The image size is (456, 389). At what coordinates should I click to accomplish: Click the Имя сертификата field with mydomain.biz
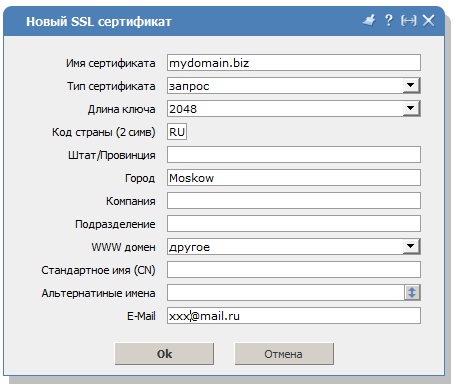(x=294, y=63)
